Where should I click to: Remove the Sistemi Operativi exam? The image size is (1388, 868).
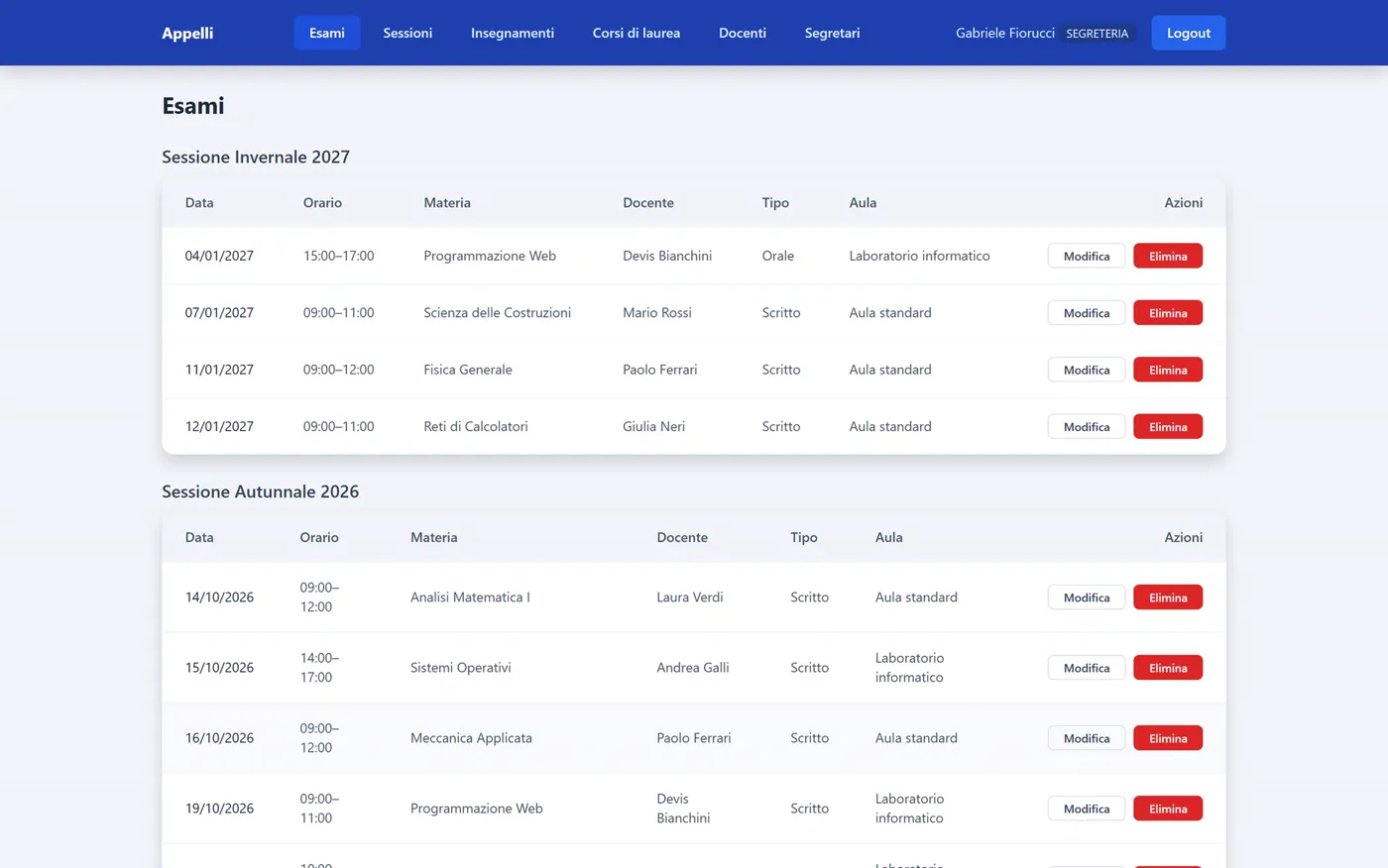tap(1168, 668)
